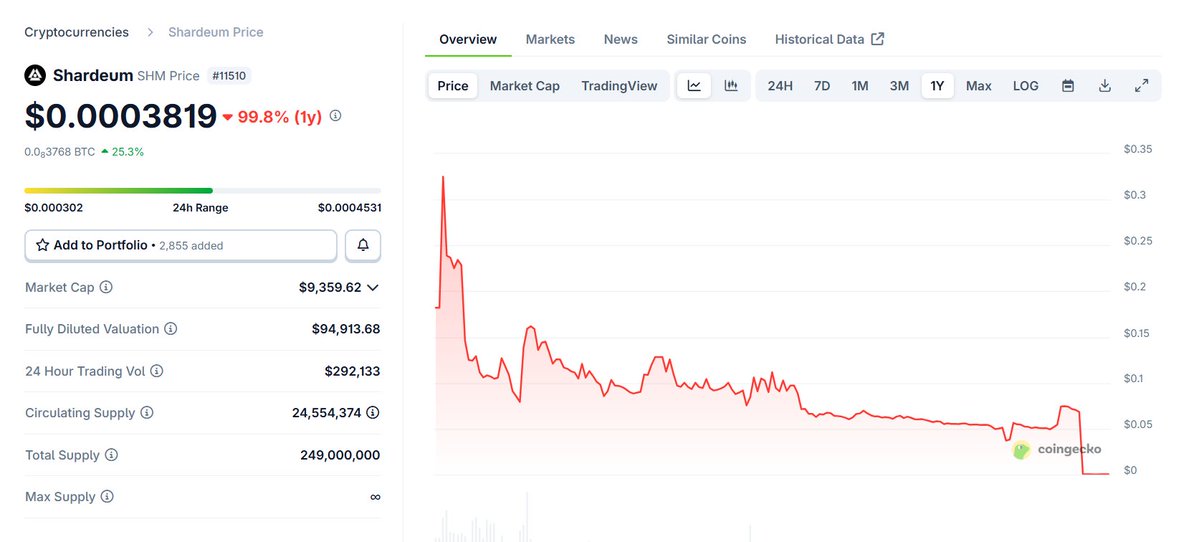1199x542 pixels.
Task: Open the Markets tab
Action: click(550, 39)
